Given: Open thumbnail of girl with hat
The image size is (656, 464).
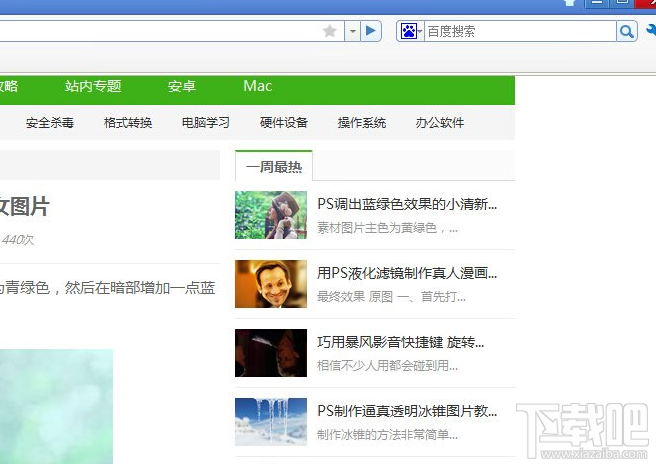Looking at the screenshot, I should click(x=271, y=215).
